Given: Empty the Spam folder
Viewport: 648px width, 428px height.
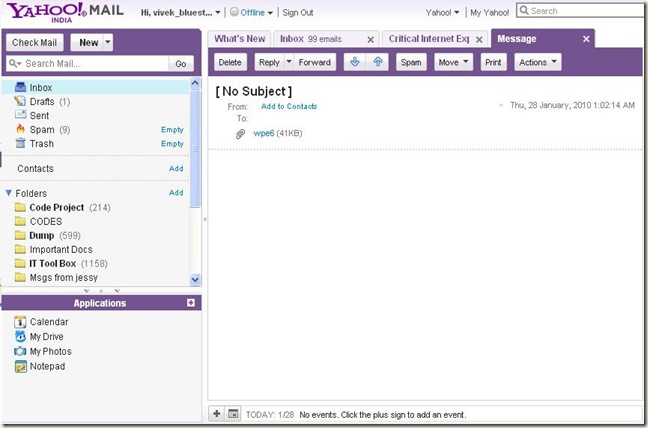Looking at the screenshot, I should click(172, 129).
